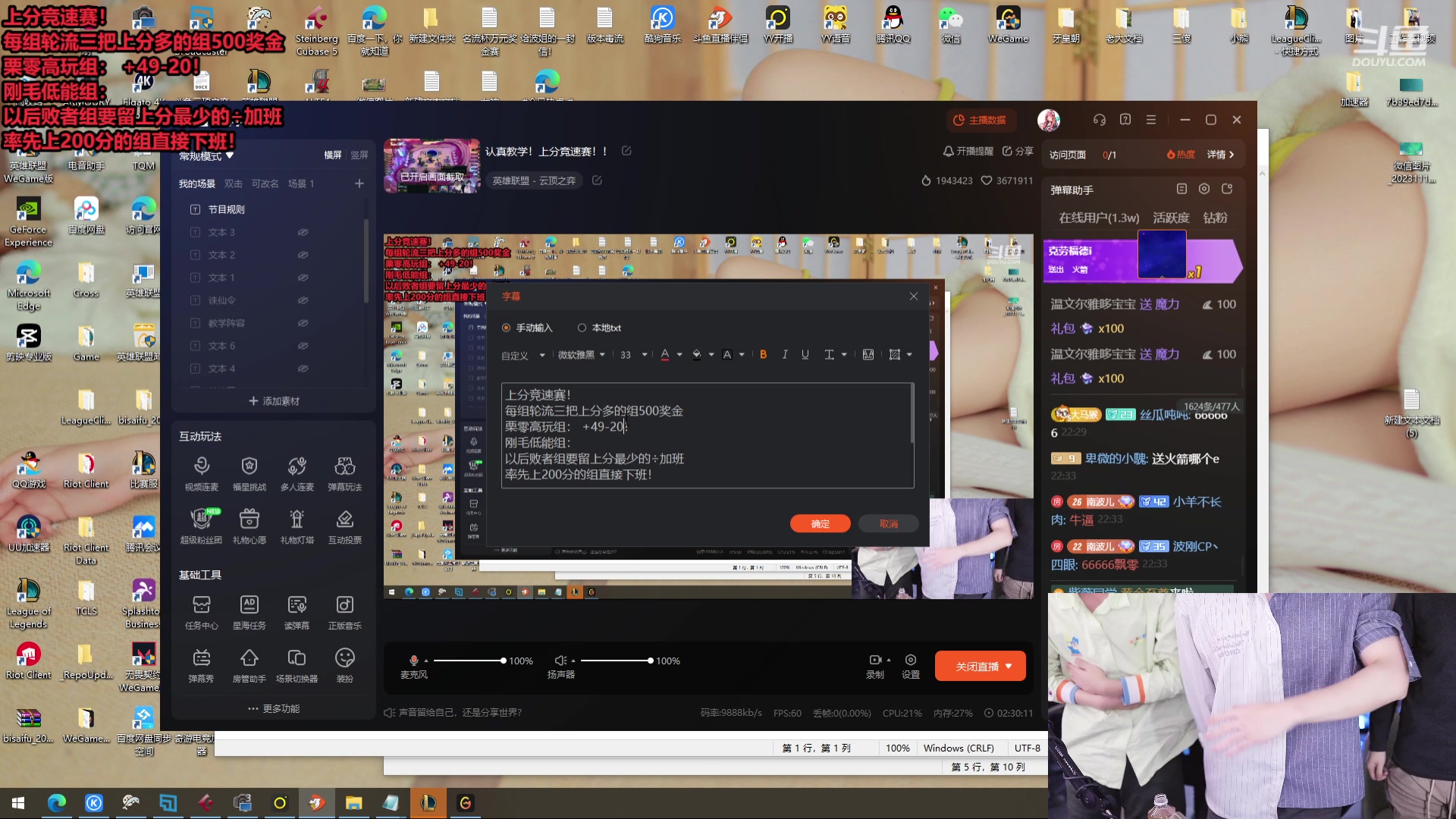Toggle visibility of 文本 3 source

coord(303,232)
